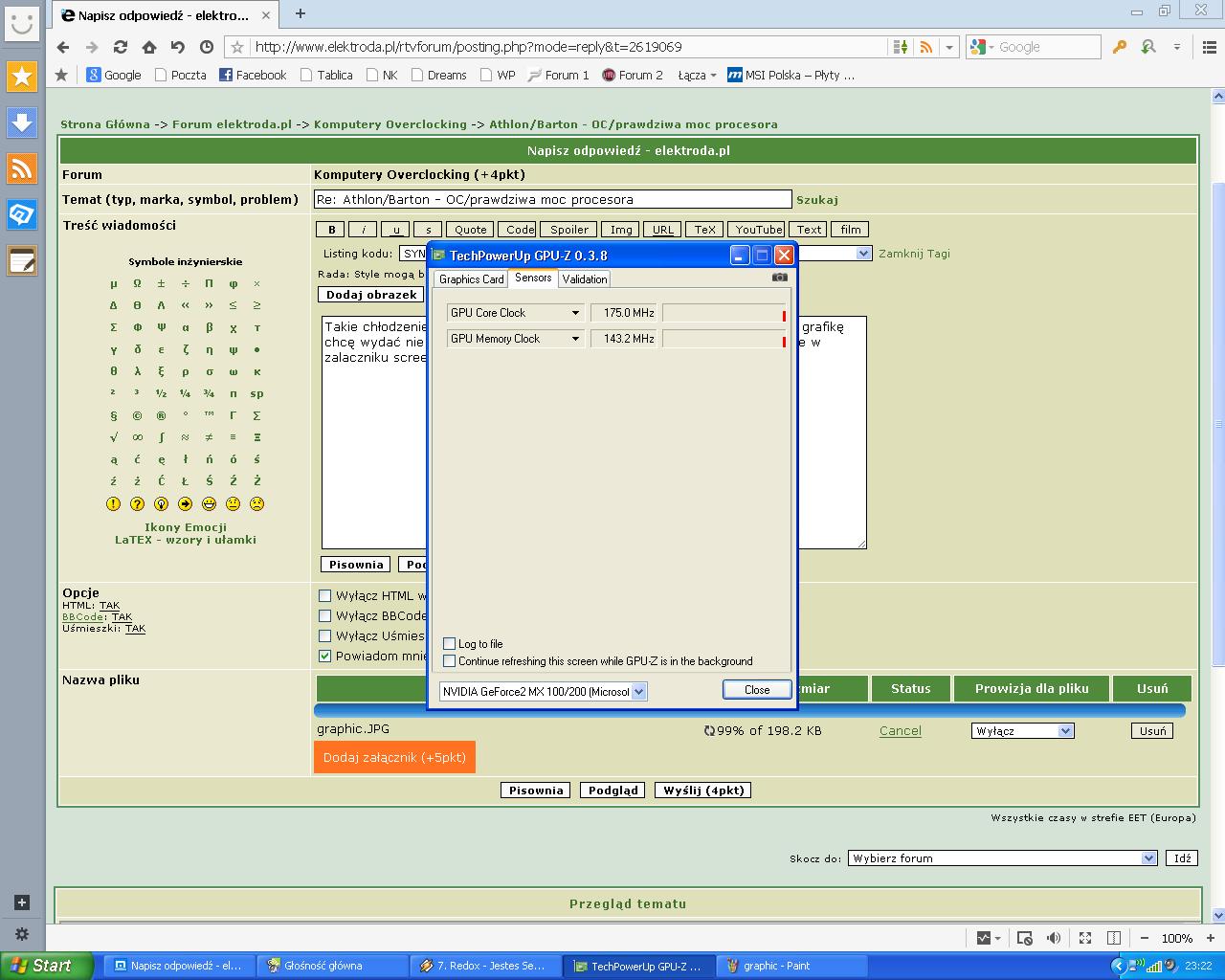Uncheck the Powiadom mnie checkbox
The height and width of the screenshot is (980, 1225).
tap(325, 657)
